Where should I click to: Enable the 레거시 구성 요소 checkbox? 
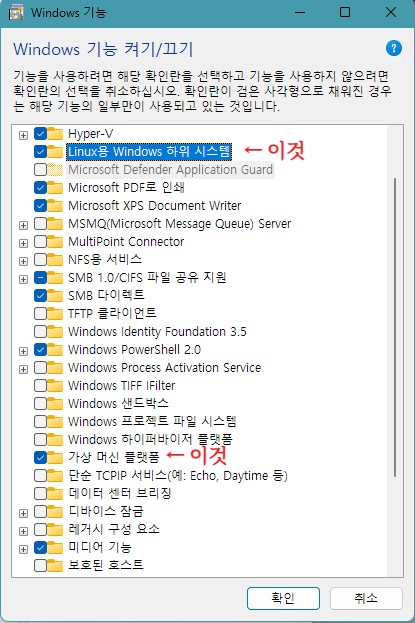point(41,529)
